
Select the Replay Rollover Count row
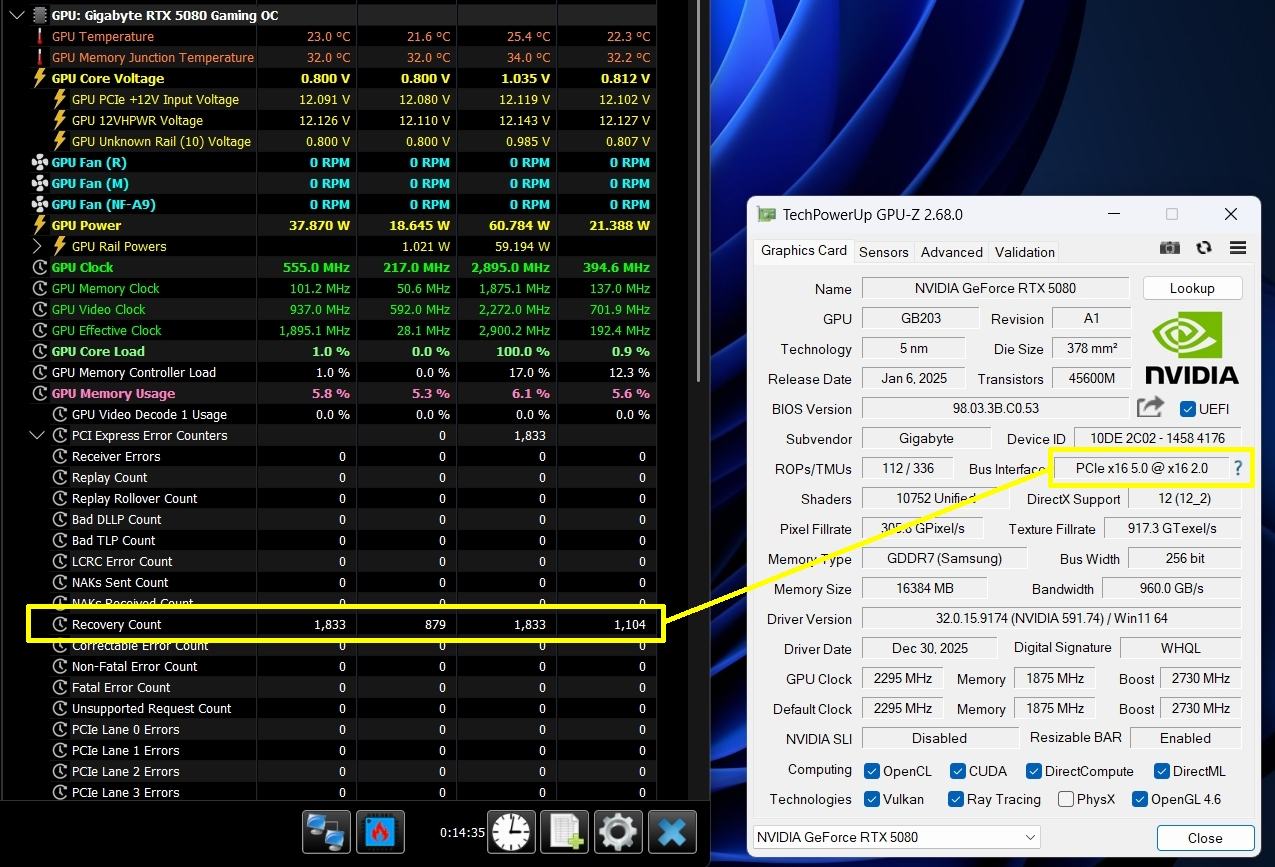(x=344, y=498)
